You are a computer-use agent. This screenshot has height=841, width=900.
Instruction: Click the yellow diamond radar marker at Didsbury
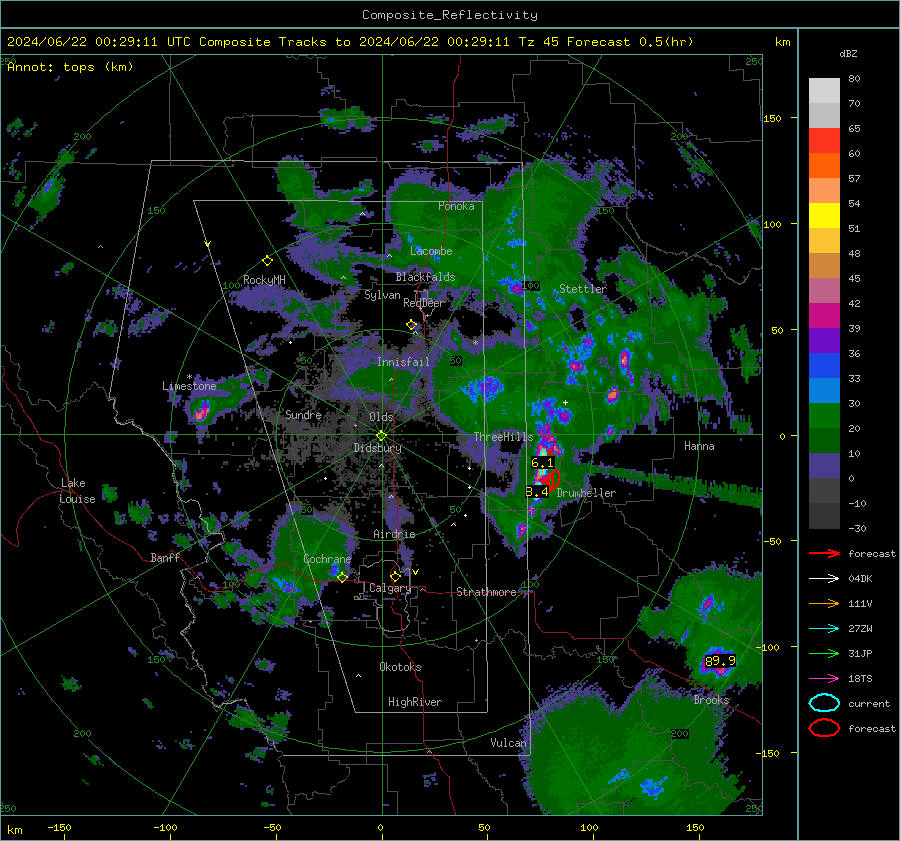(x=382, y=436)
